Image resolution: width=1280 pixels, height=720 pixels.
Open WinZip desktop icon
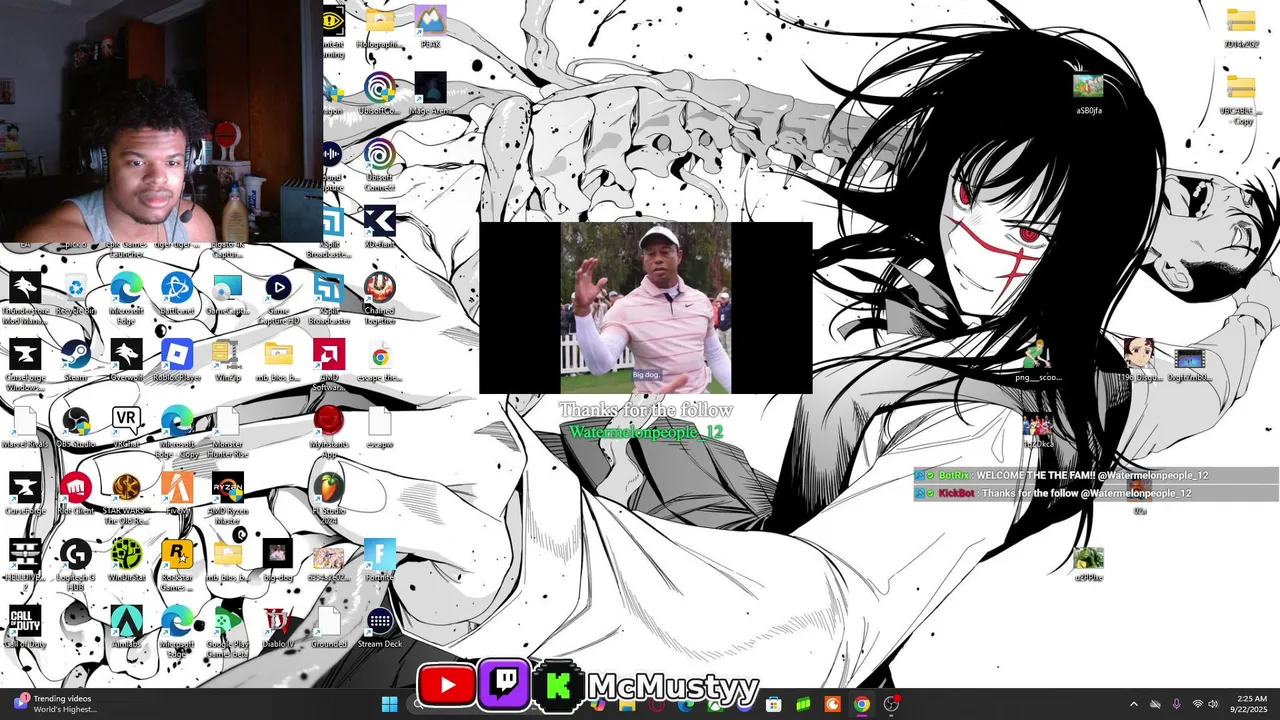coord(227,361)
